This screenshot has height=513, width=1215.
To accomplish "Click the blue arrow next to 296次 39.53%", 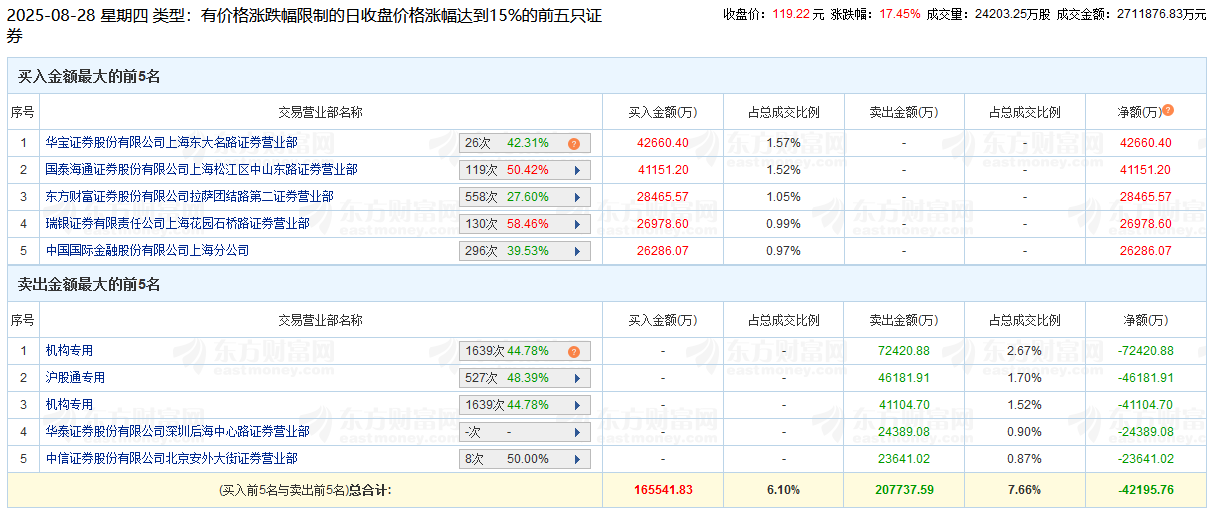I will [577, 251].
